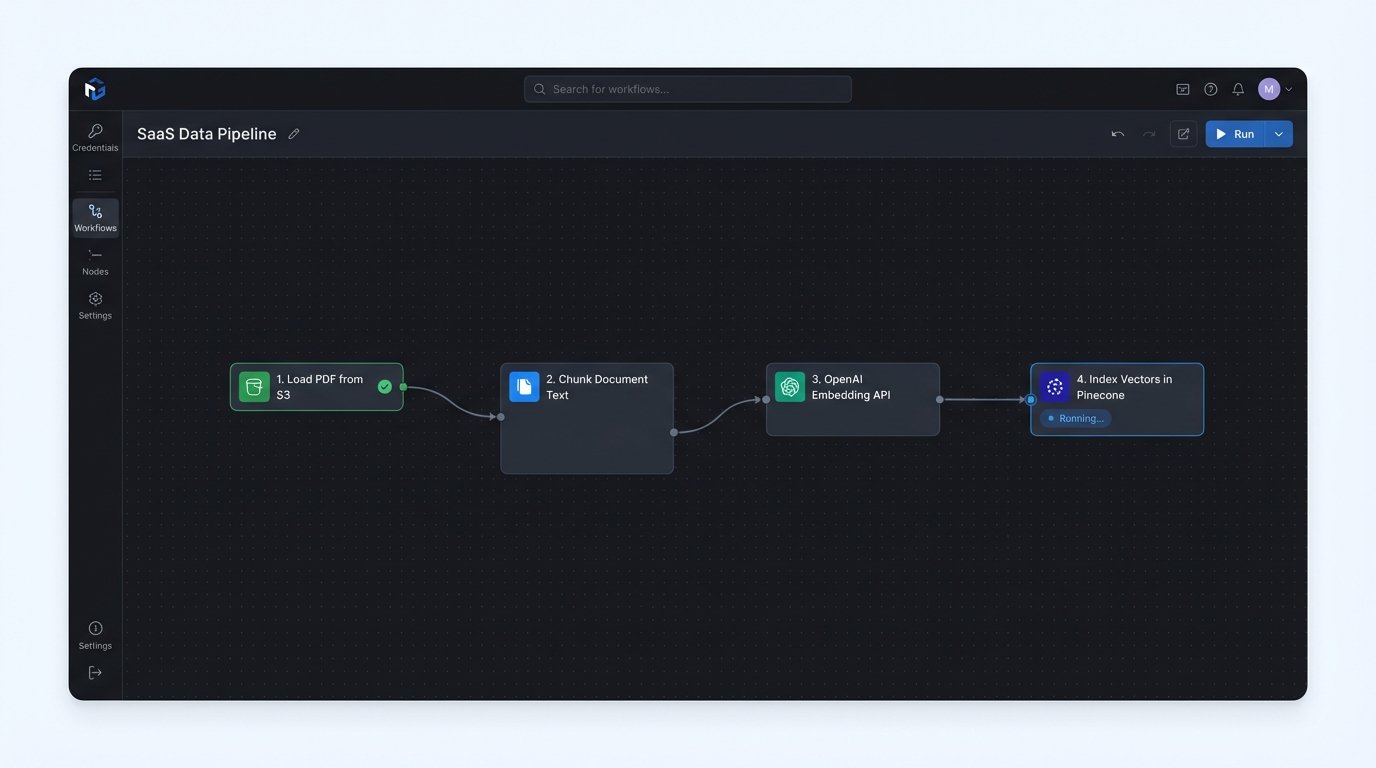
Task: Open the notifications bell icon
Action: (x=1238, y=89)
